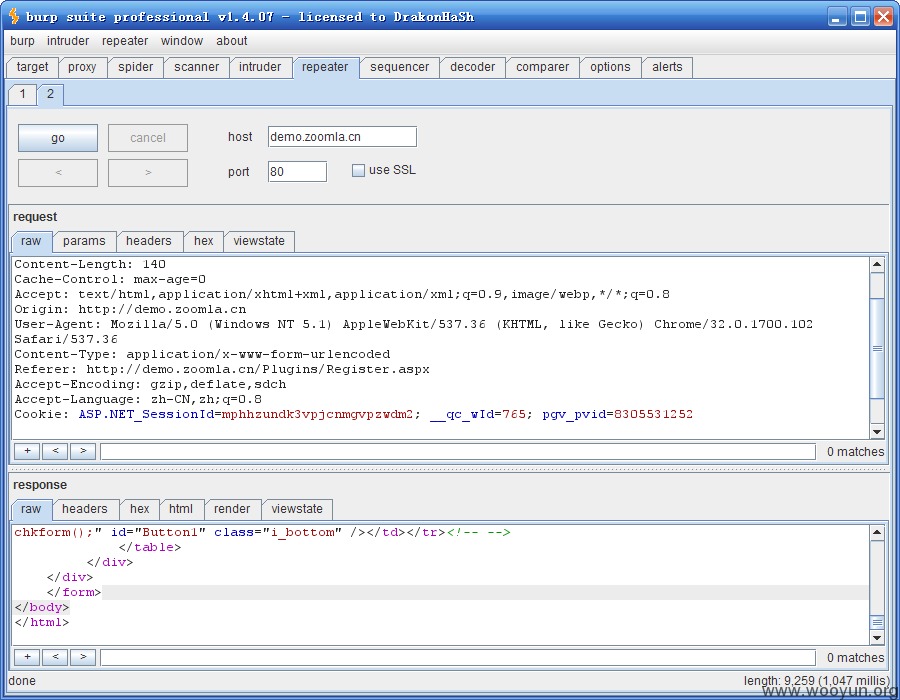Open the response hex tab
Image resolution: width=900 pixels, height=700 pixels.
[x=139, y=509]
